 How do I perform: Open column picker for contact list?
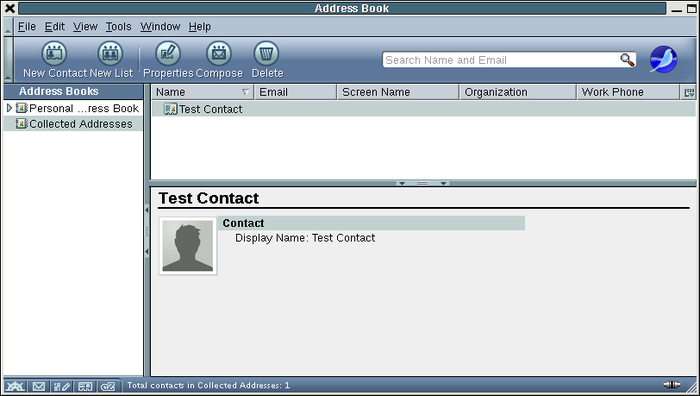click(x=689, y=92)
